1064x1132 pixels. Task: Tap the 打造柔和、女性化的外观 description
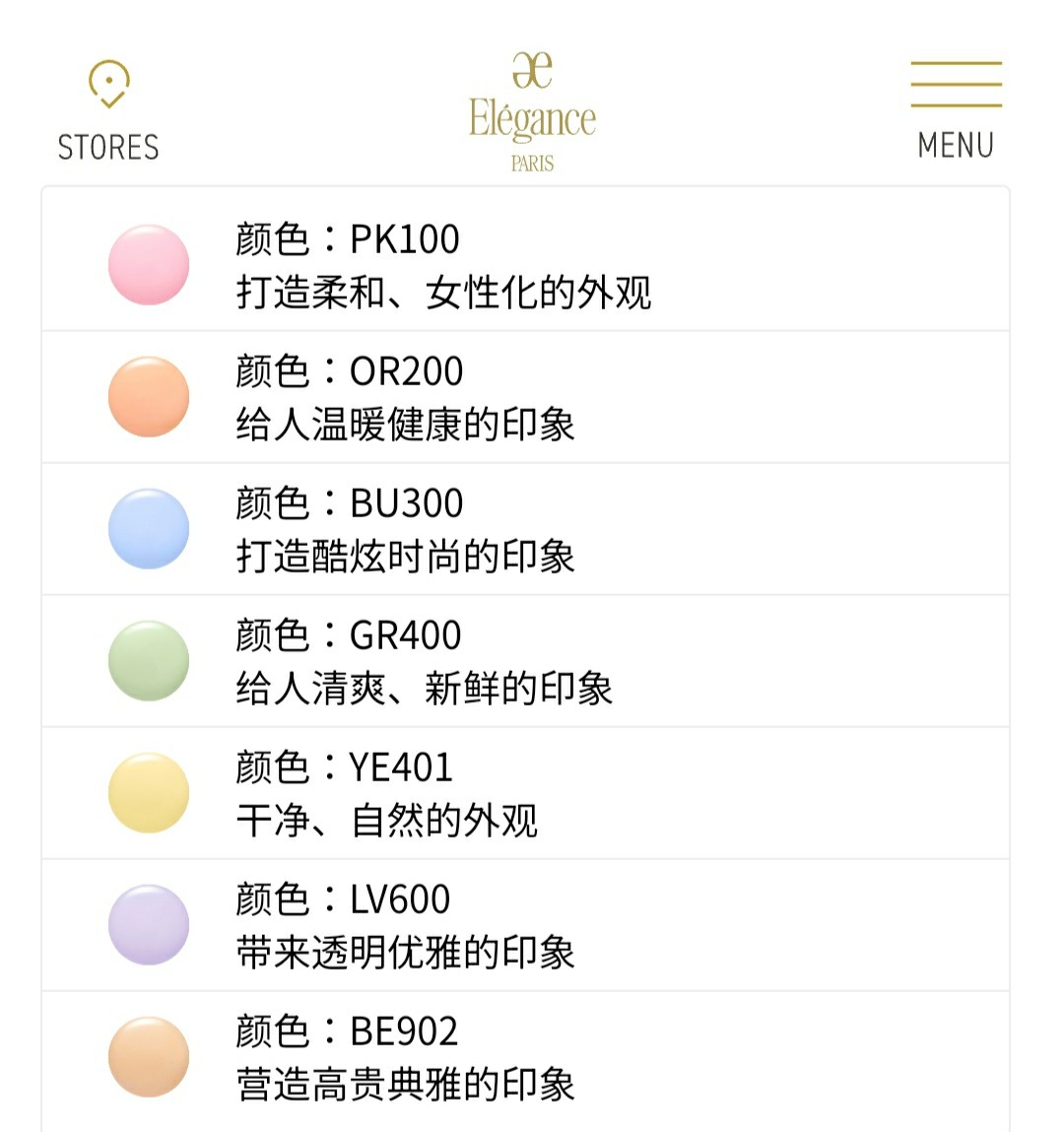pos(444,293)
